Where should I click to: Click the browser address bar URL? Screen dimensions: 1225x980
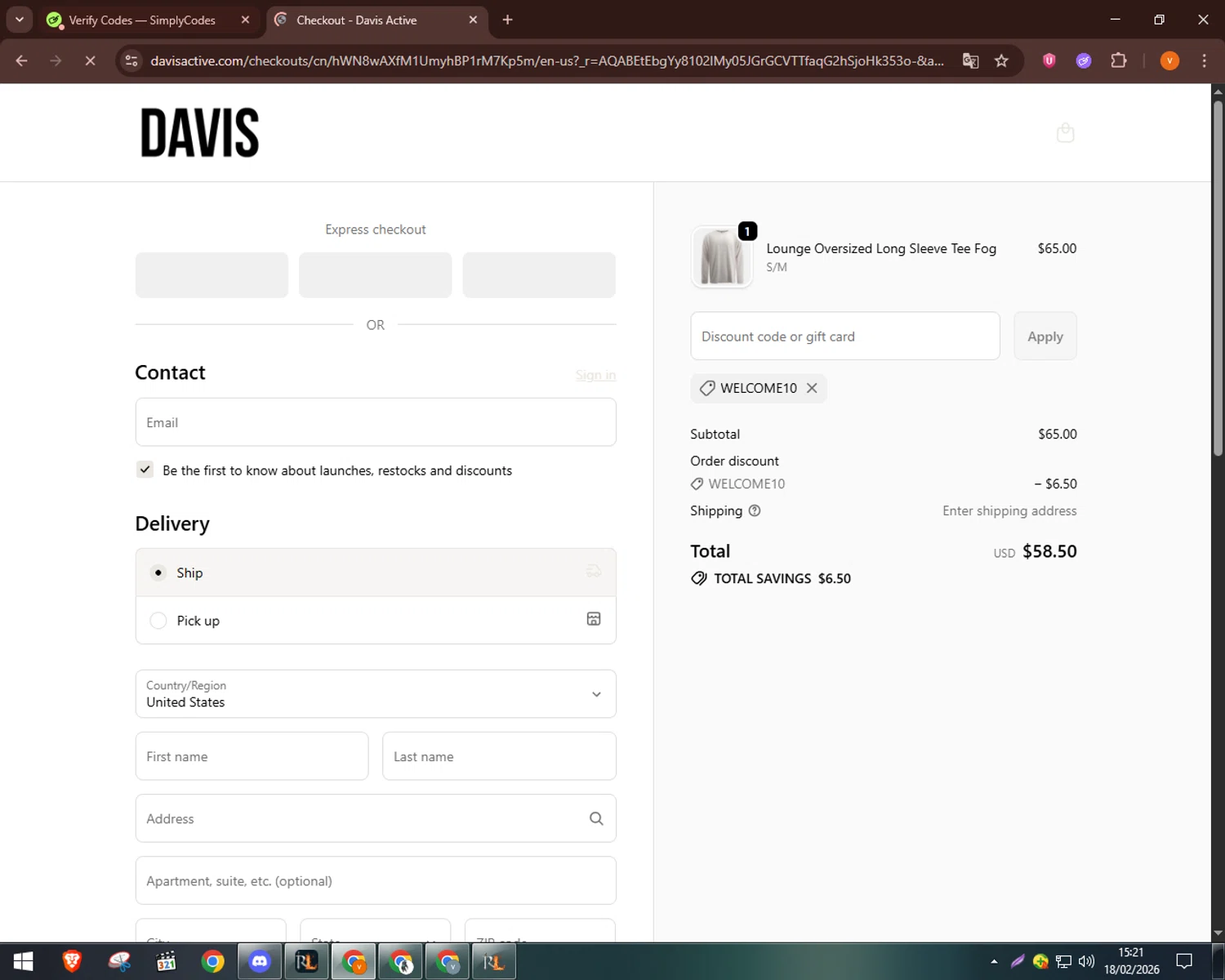click(546, 60)
